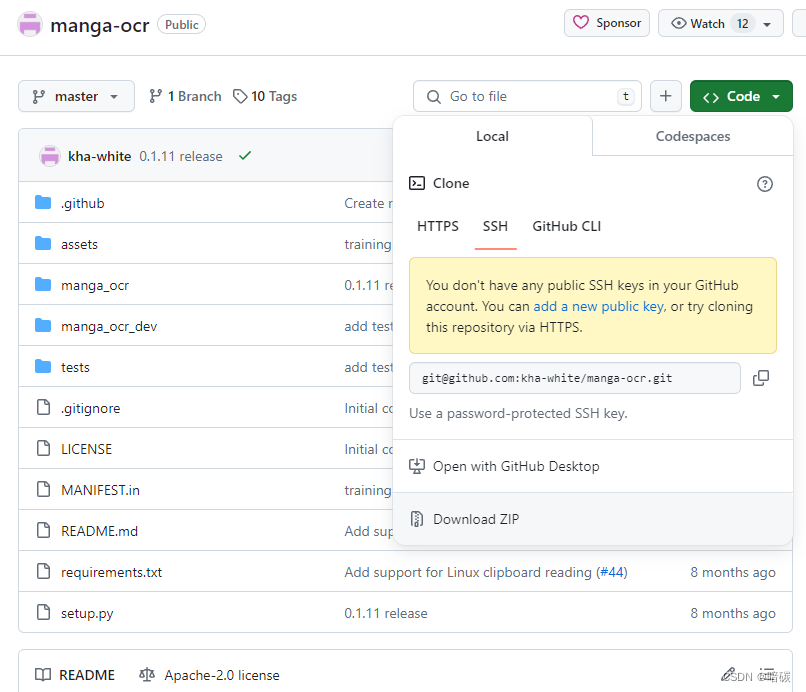This screenshot has height=692, width=806.
Task: Open the manga_ocr_dev folder
Action: coord(109,326)
